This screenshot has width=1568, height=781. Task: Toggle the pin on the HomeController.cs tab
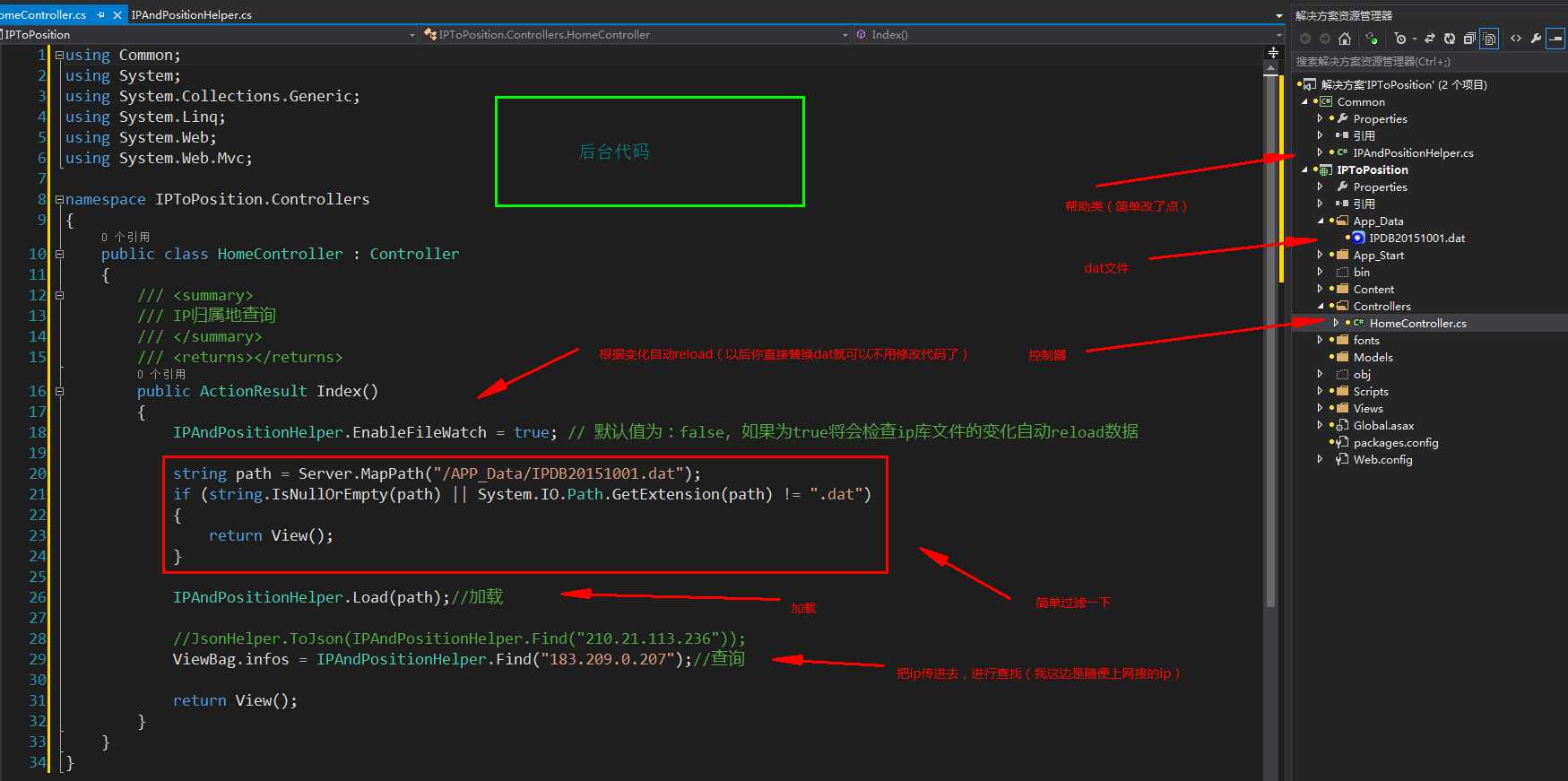100,15
